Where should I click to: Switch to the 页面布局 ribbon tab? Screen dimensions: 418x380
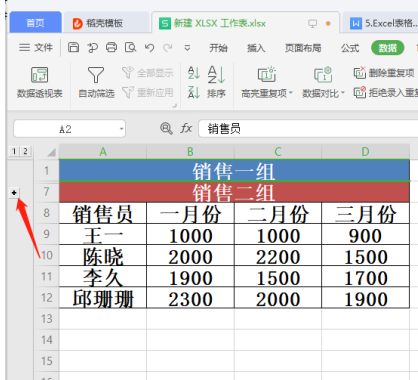(303, 48)
